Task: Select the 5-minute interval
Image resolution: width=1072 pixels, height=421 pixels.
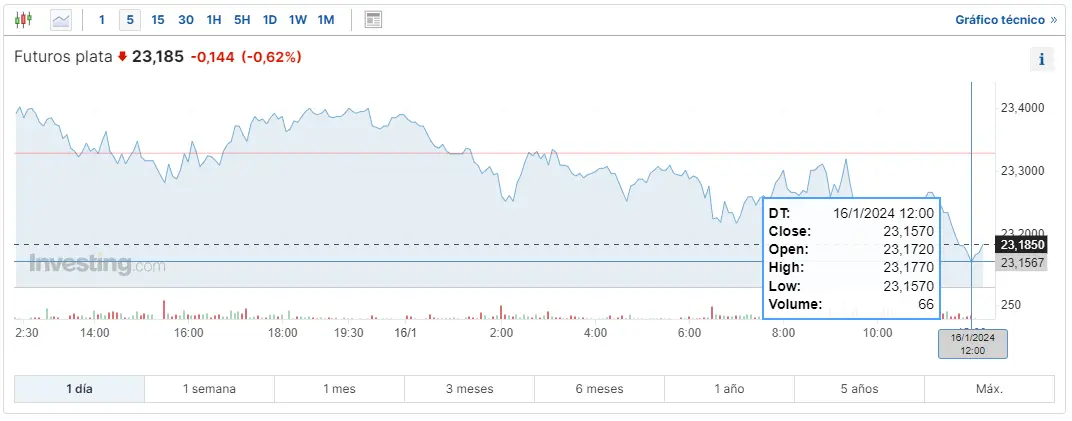Action: (x=129, y=20)
